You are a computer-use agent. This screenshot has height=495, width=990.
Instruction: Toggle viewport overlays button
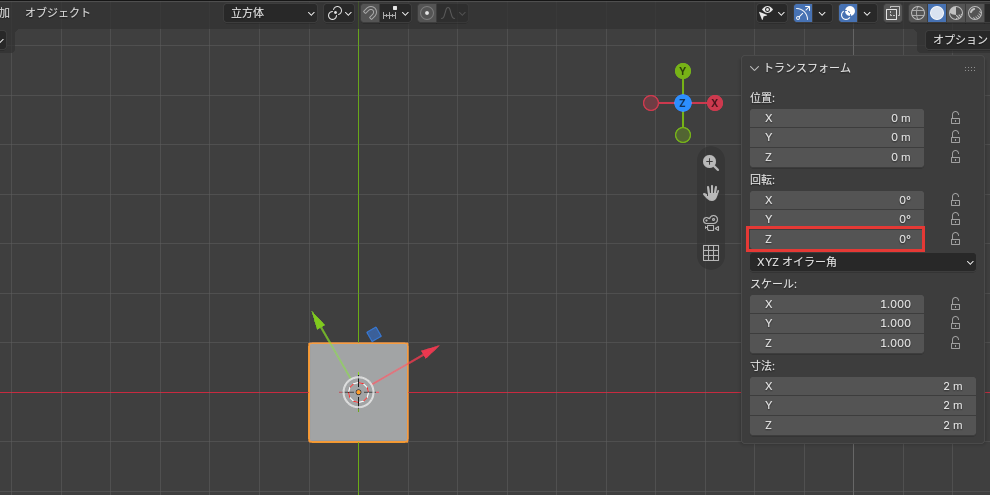pos(848,13)
